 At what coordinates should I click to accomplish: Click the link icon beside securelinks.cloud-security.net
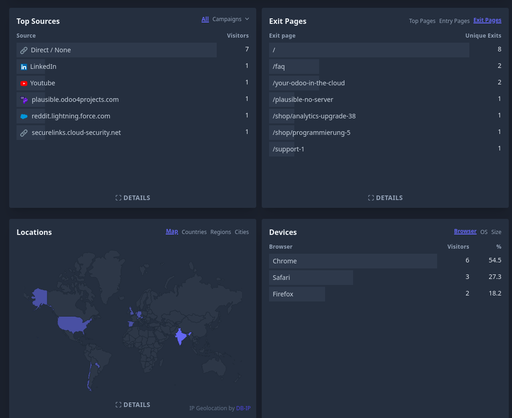[24, 133]
